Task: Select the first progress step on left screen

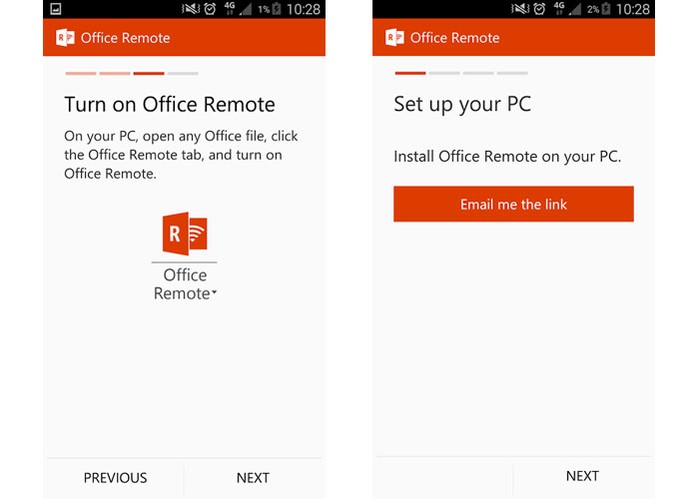Action: tap(81, 74)
